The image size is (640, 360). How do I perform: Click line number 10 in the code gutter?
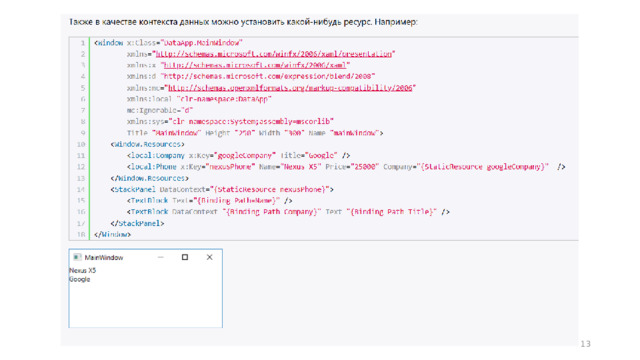pos(81,144)
